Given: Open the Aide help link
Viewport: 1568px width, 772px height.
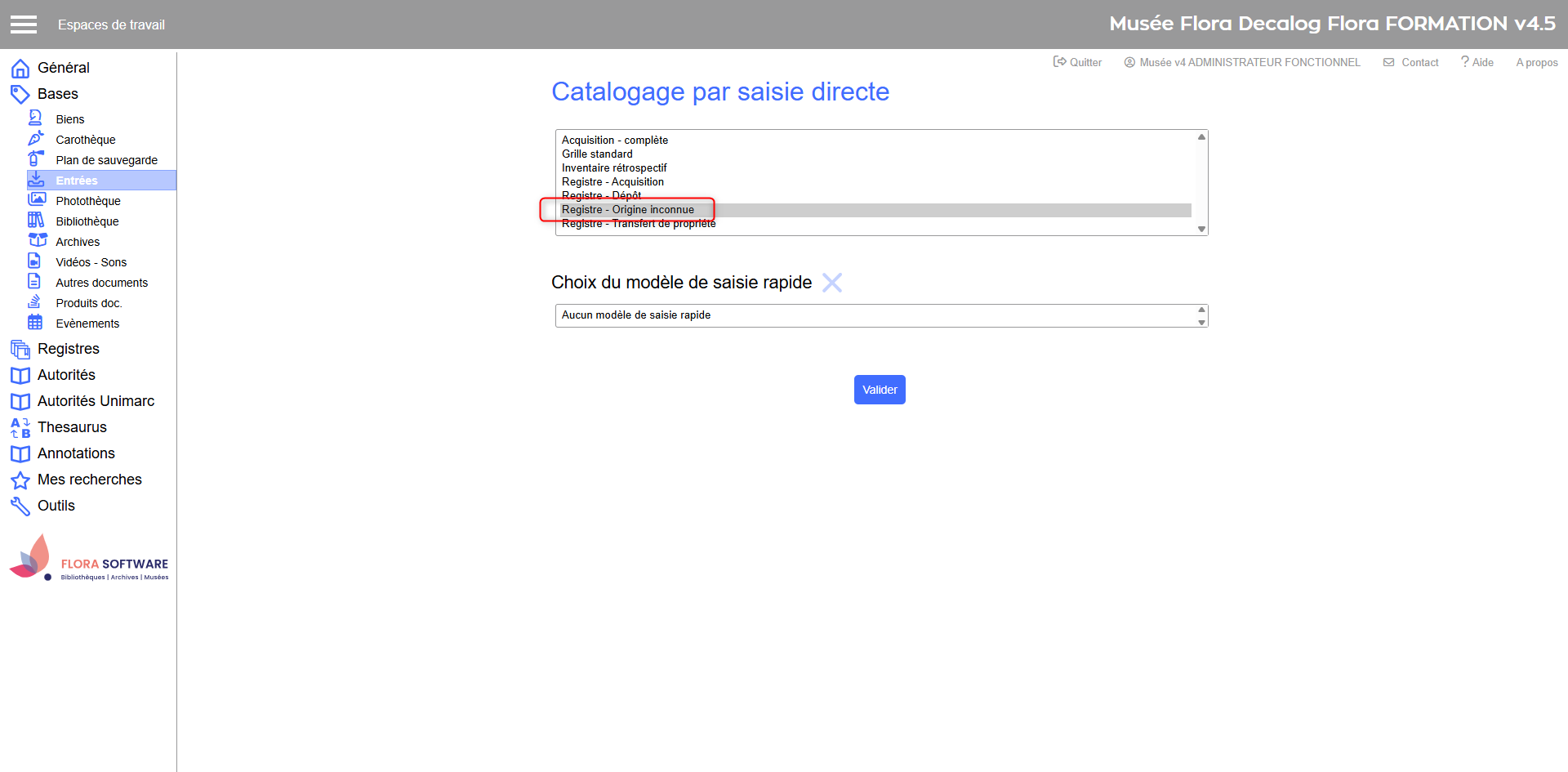Looking at the screenshot, I should (1477, 62).
